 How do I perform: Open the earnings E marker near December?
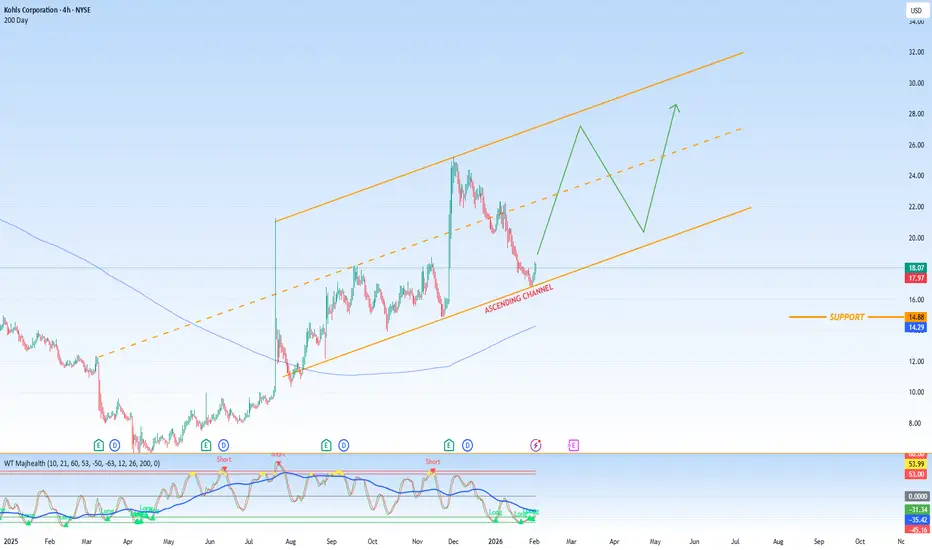tap(449, 445)
